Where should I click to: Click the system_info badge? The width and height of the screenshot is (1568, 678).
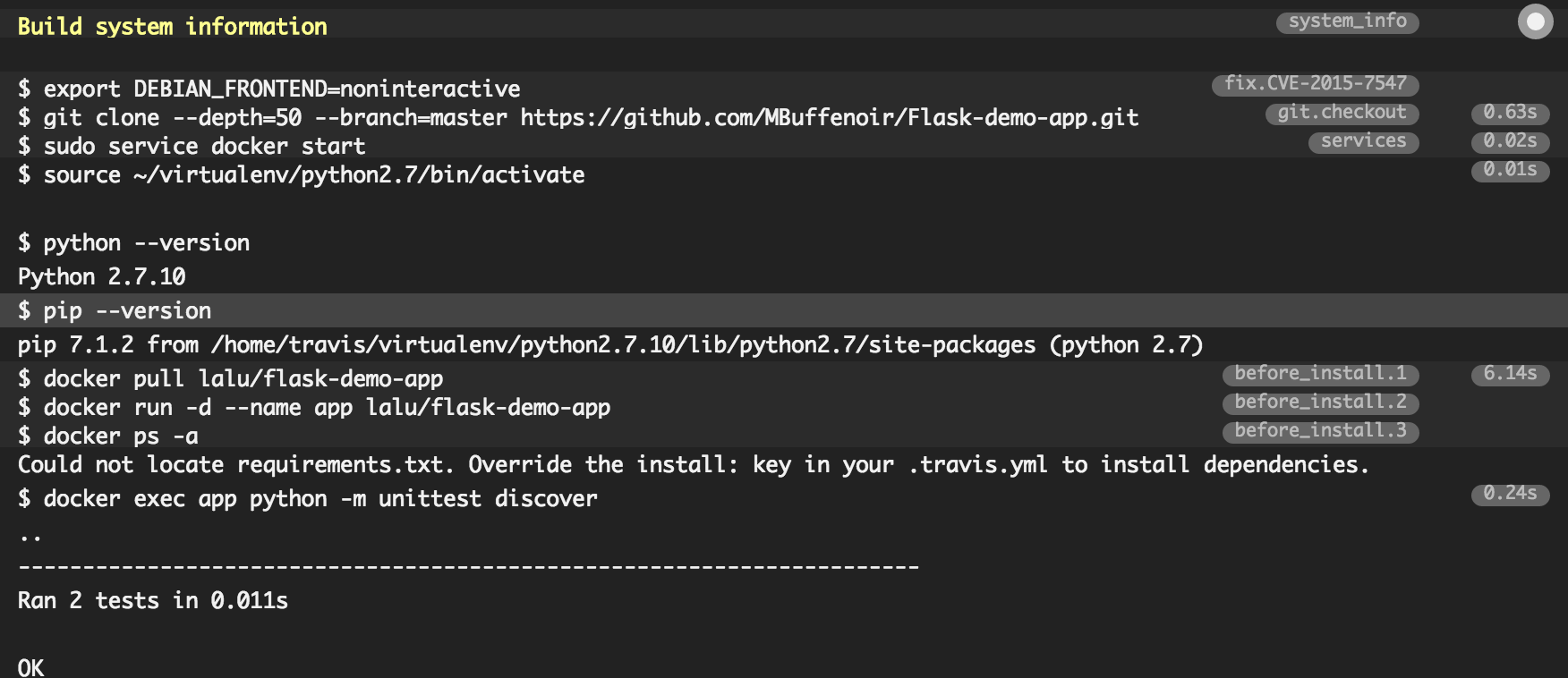pyautogui.click(x=1347, y=21)
